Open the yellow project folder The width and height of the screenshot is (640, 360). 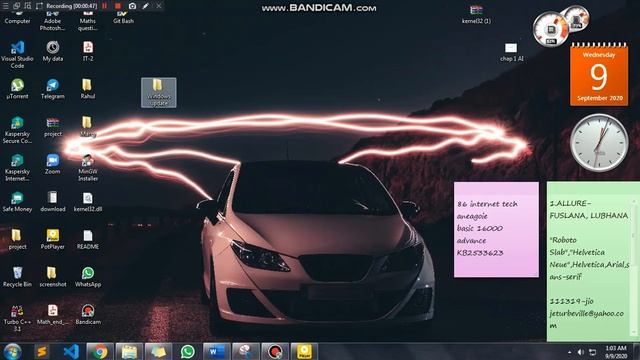17,239
